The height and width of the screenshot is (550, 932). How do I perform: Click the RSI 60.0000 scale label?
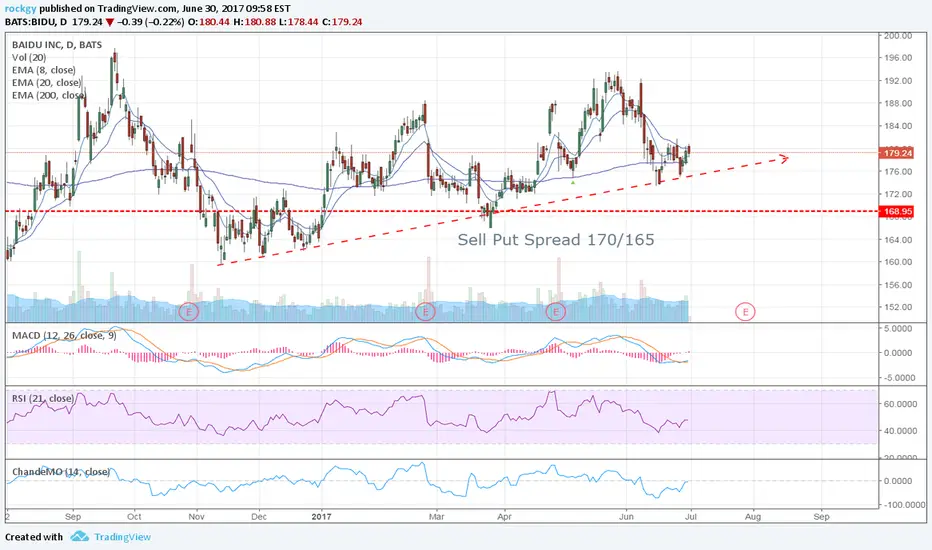[x=898, y=404]
